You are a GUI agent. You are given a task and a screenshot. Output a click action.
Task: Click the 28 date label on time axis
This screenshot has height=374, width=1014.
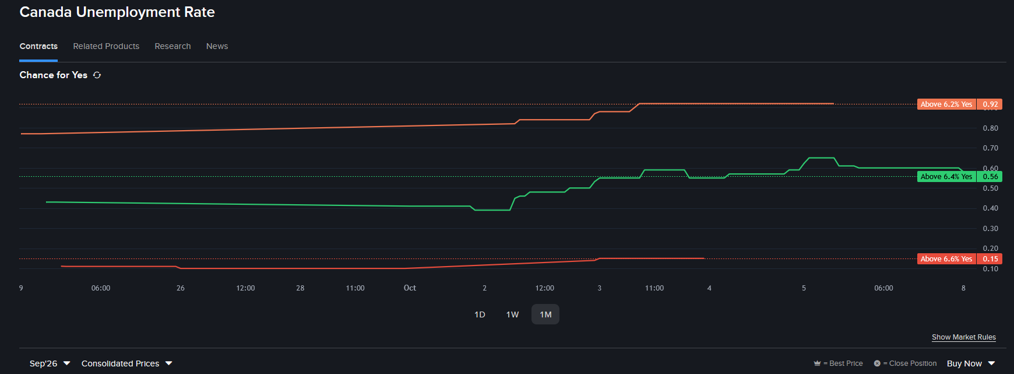coord(300,289)
